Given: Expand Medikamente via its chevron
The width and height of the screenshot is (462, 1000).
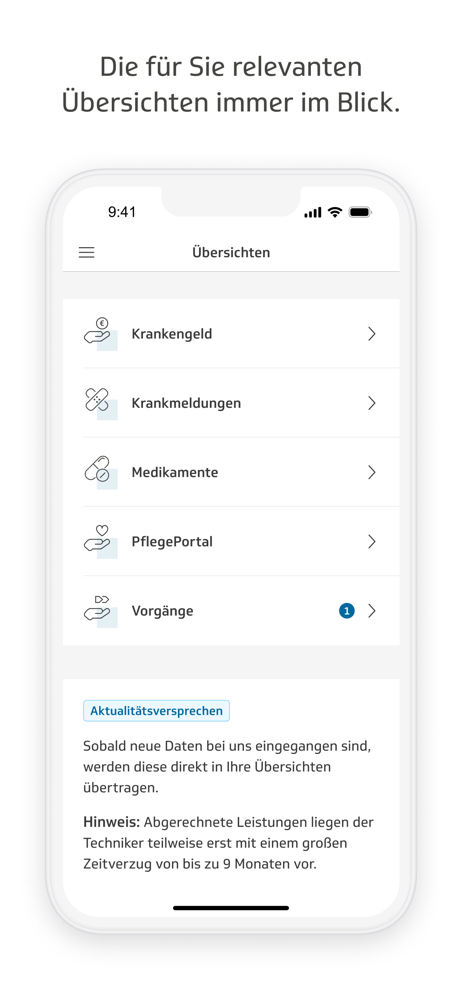Looking at the screenshot, I should click(x=372, y=473).
